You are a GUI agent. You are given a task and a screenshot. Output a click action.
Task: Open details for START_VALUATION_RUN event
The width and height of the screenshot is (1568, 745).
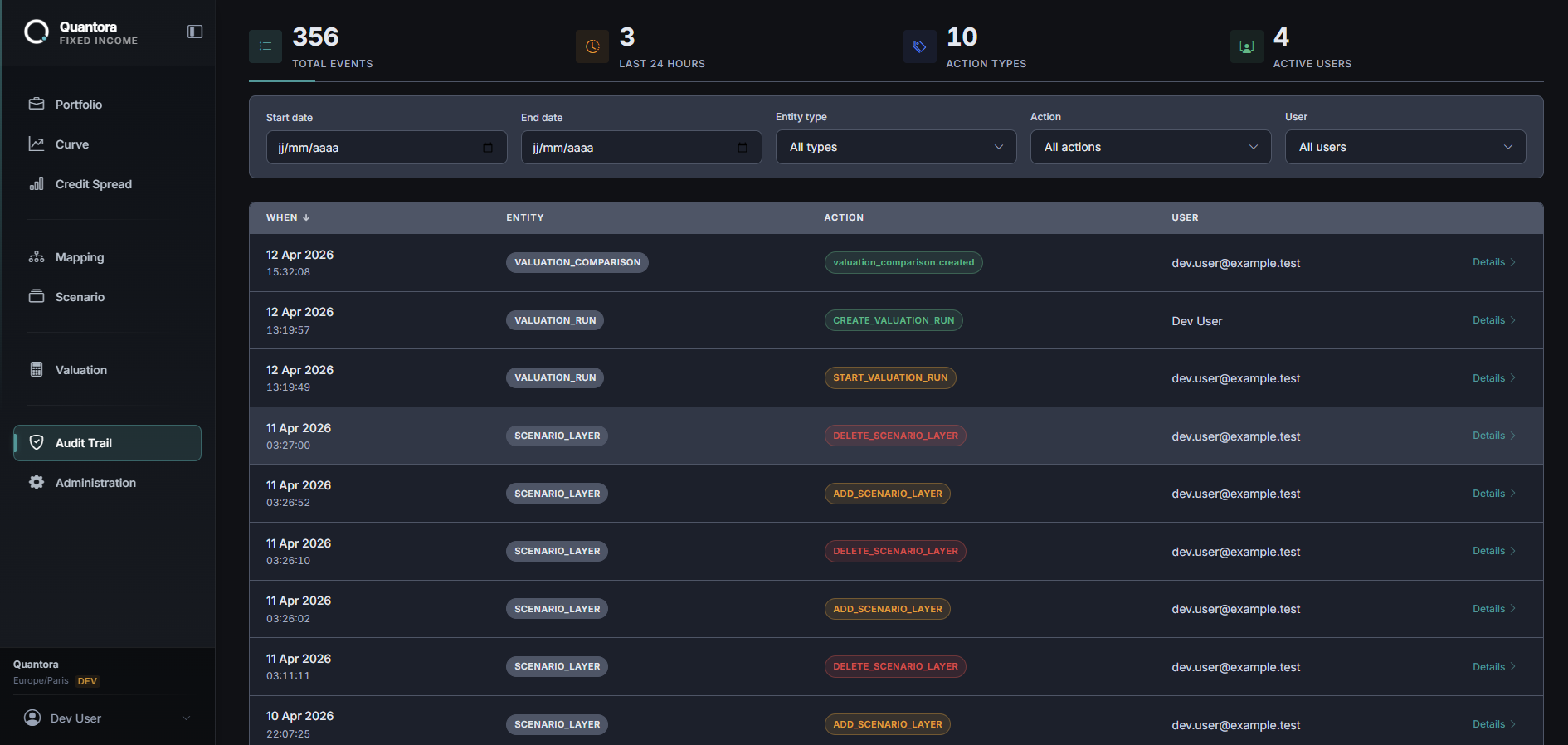[1493, 378]
